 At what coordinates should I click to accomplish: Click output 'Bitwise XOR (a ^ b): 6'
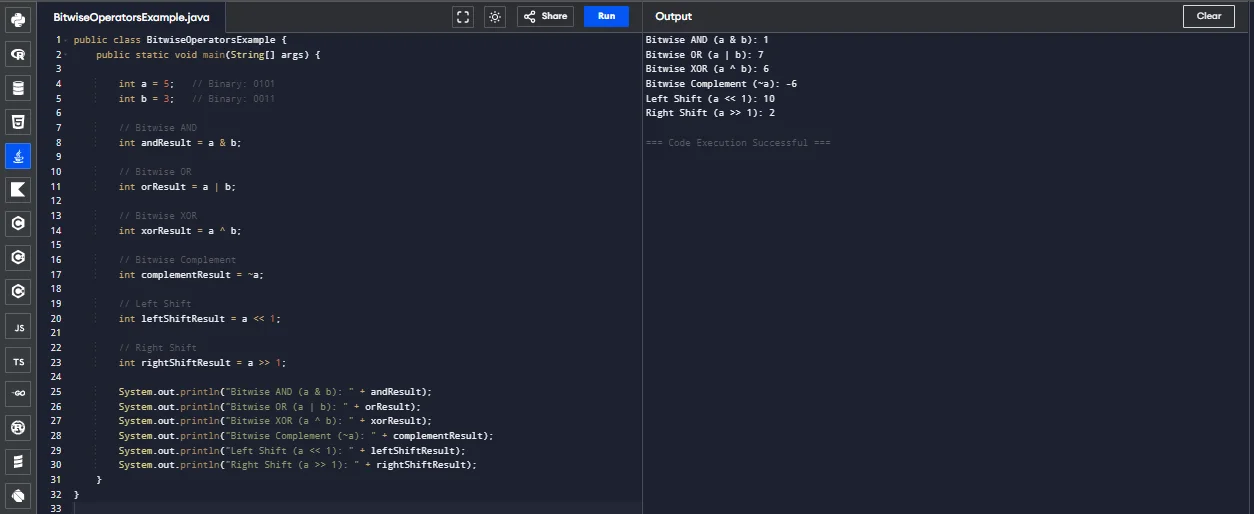(x=707, y=69)
